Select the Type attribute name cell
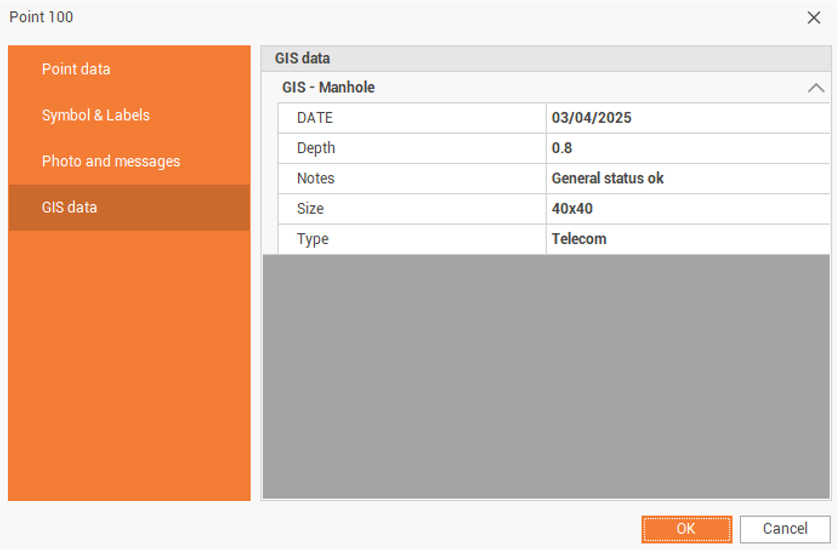Viewport: 837px width, 550px height. [x=412, y=239]
